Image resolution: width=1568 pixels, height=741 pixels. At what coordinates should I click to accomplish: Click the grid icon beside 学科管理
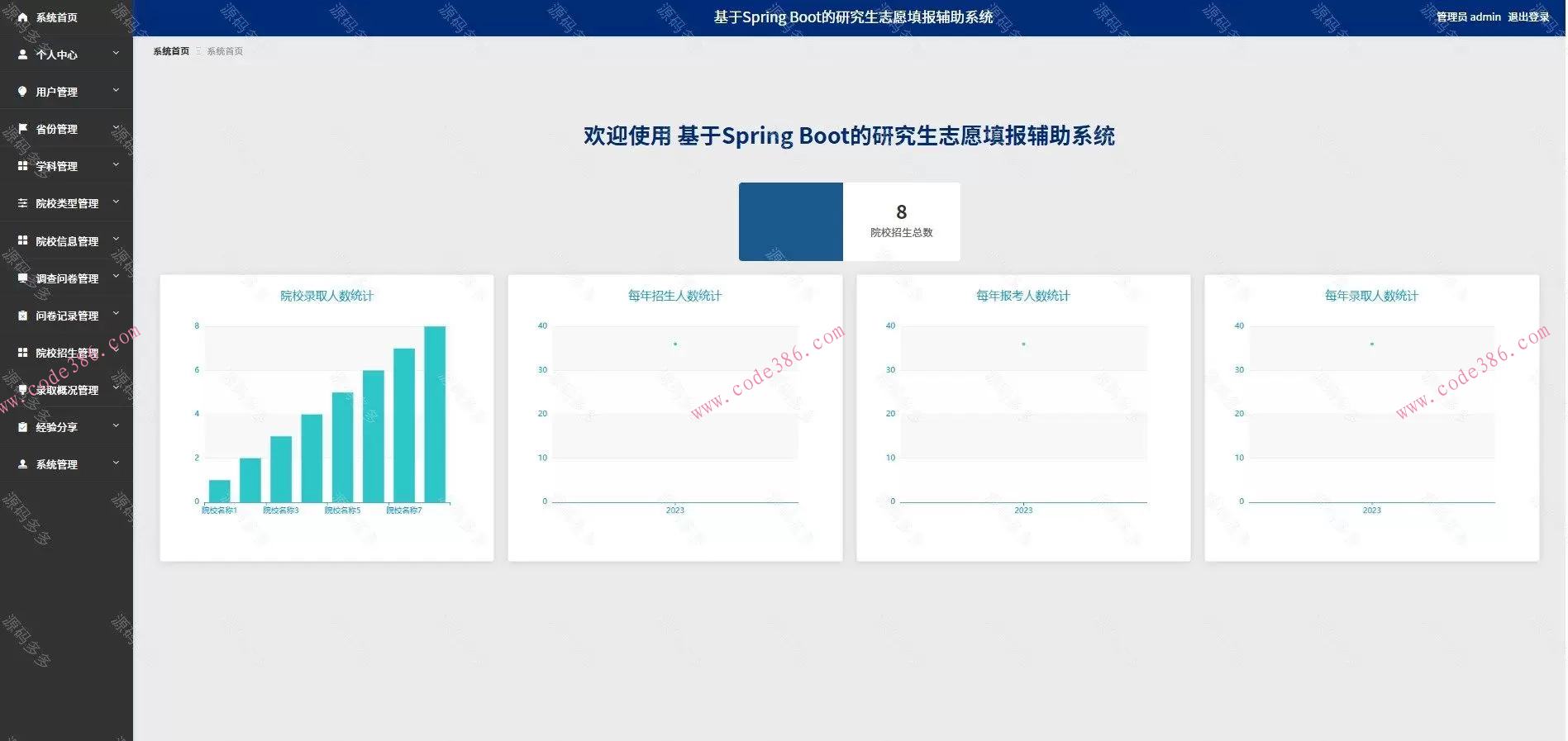pos(22,166)
